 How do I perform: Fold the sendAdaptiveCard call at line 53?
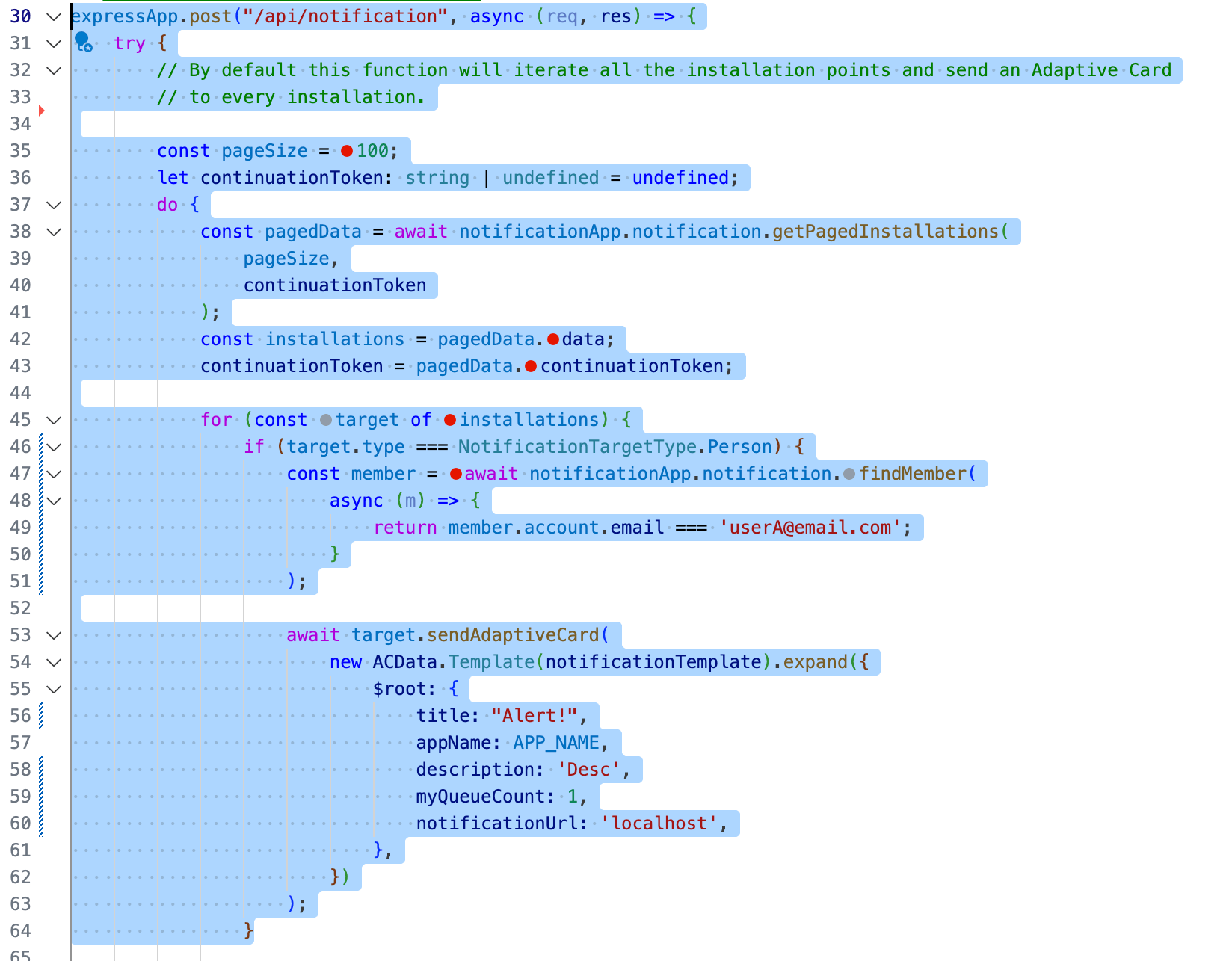click(54, 635)
